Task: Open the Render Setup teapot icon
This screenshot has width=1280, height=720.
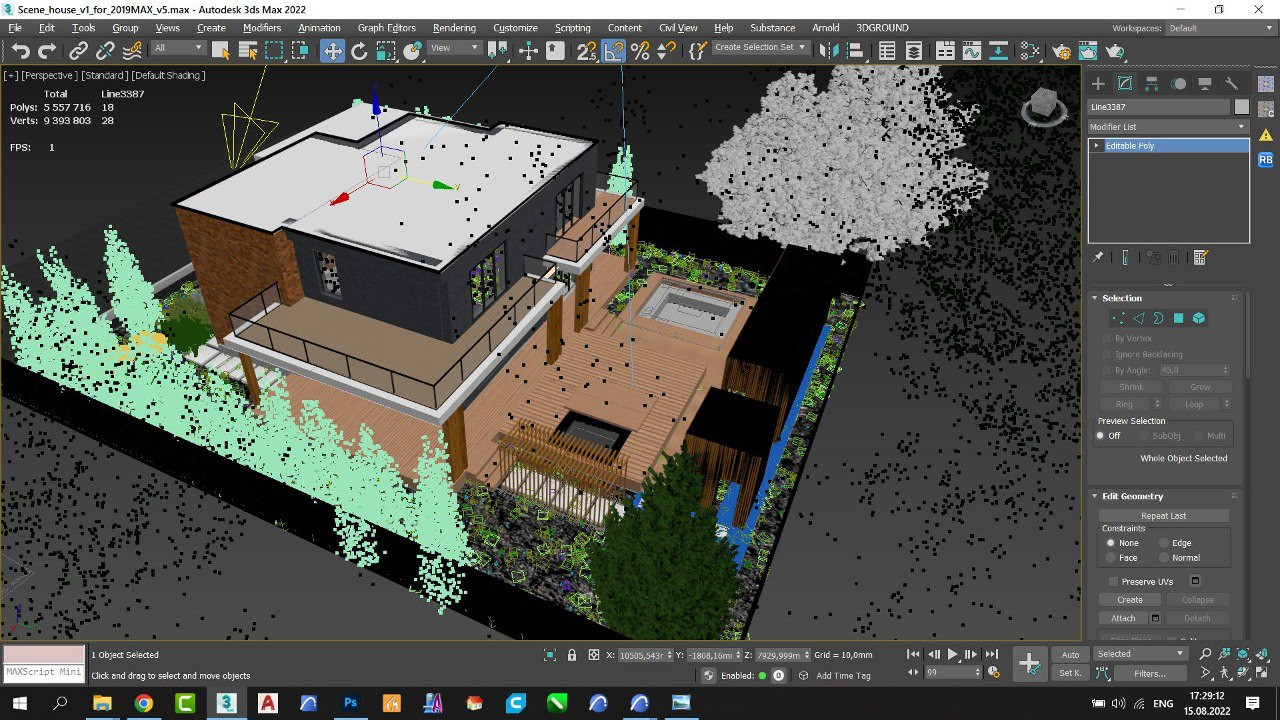Action: tap(1062, 51)
